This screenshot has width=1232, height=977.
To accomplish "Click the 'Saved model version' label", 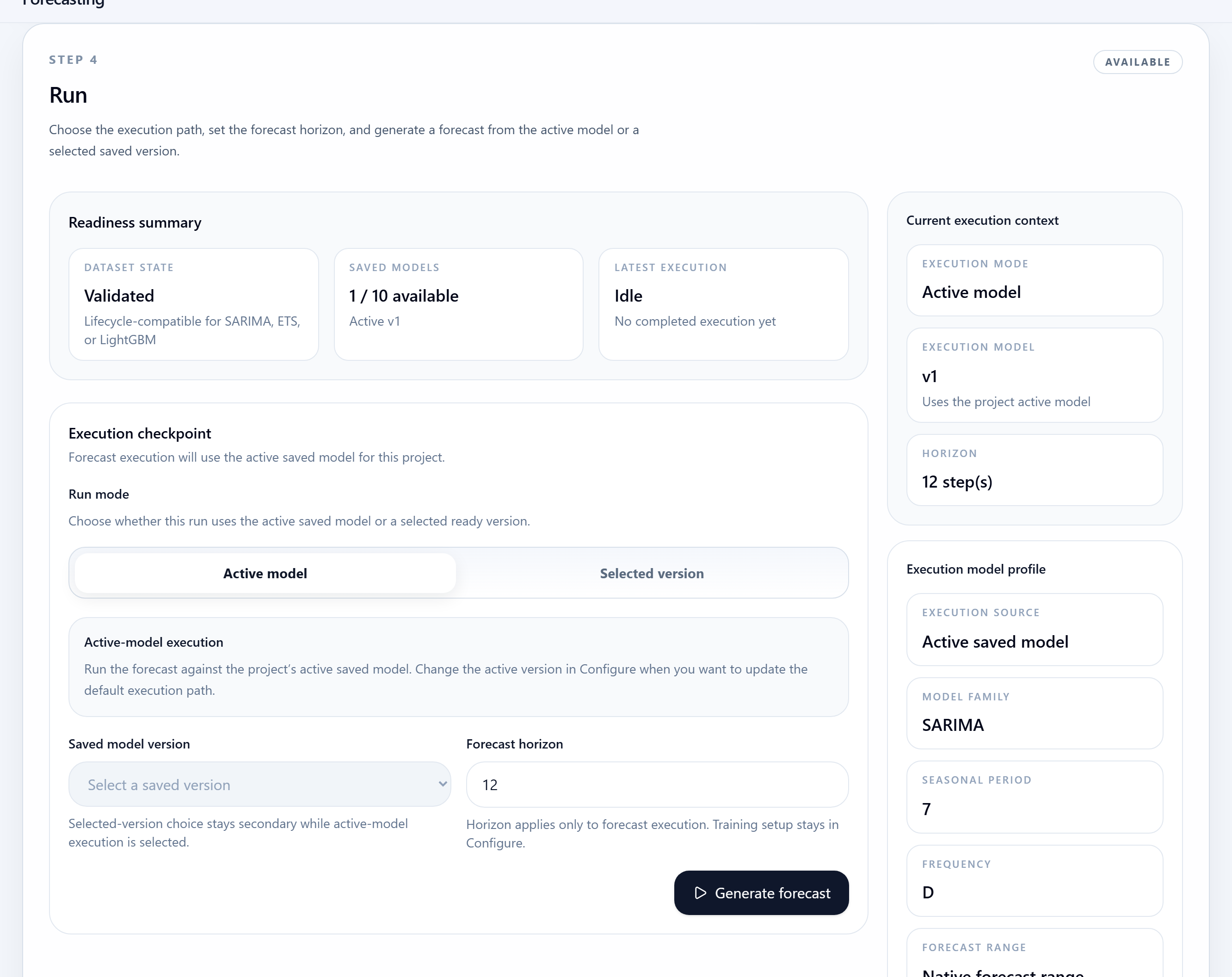I will (x=129, y=744).
